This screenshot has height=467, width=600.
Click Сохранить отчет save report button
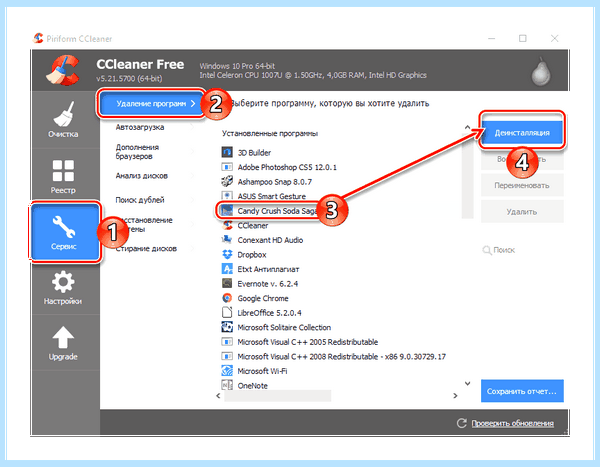point(522,391)
